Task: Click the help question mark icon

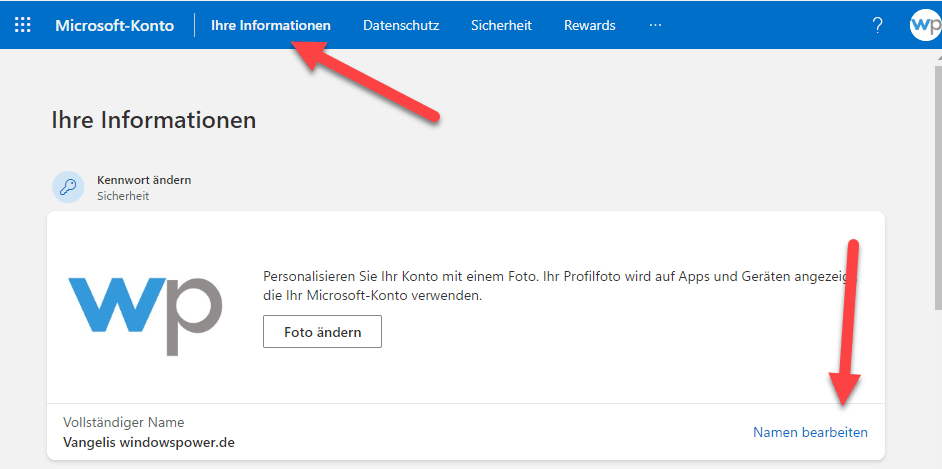Action: pos(877,25)
